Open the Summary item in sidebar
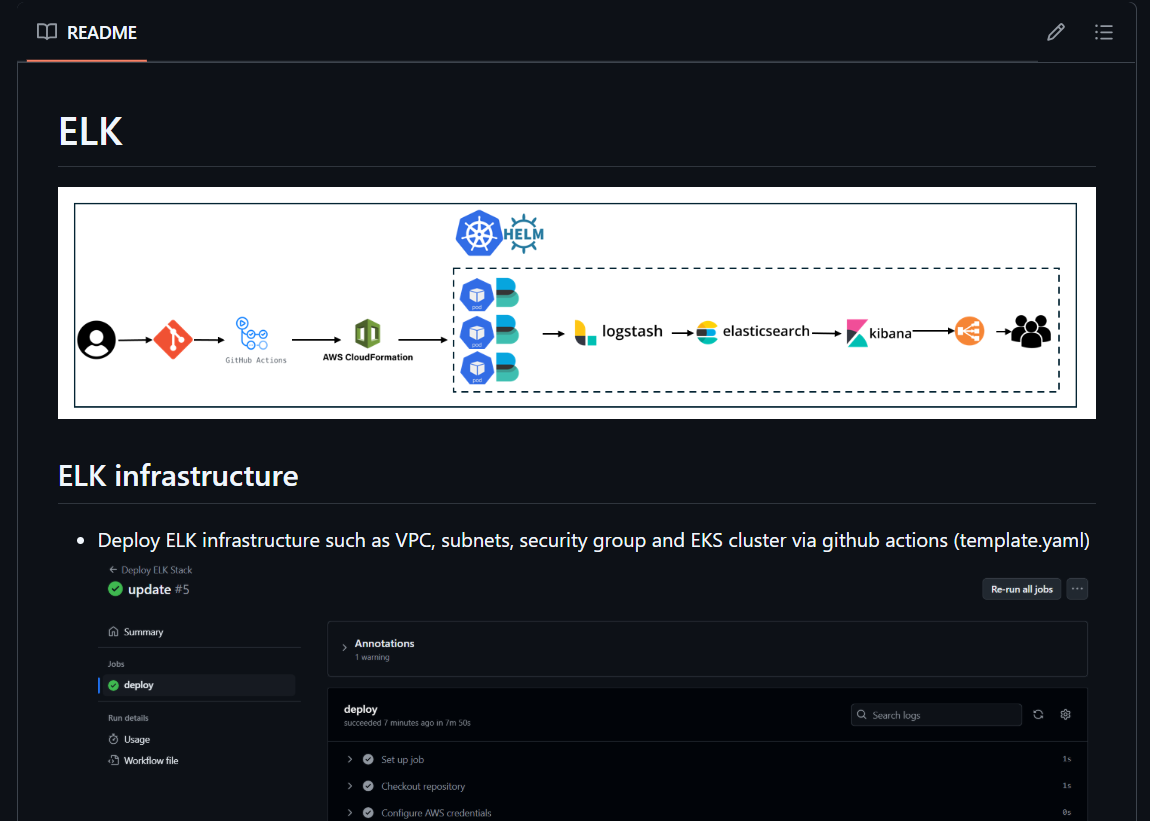This screenshot has height=821, width=1150. click(x=143, y=632)
